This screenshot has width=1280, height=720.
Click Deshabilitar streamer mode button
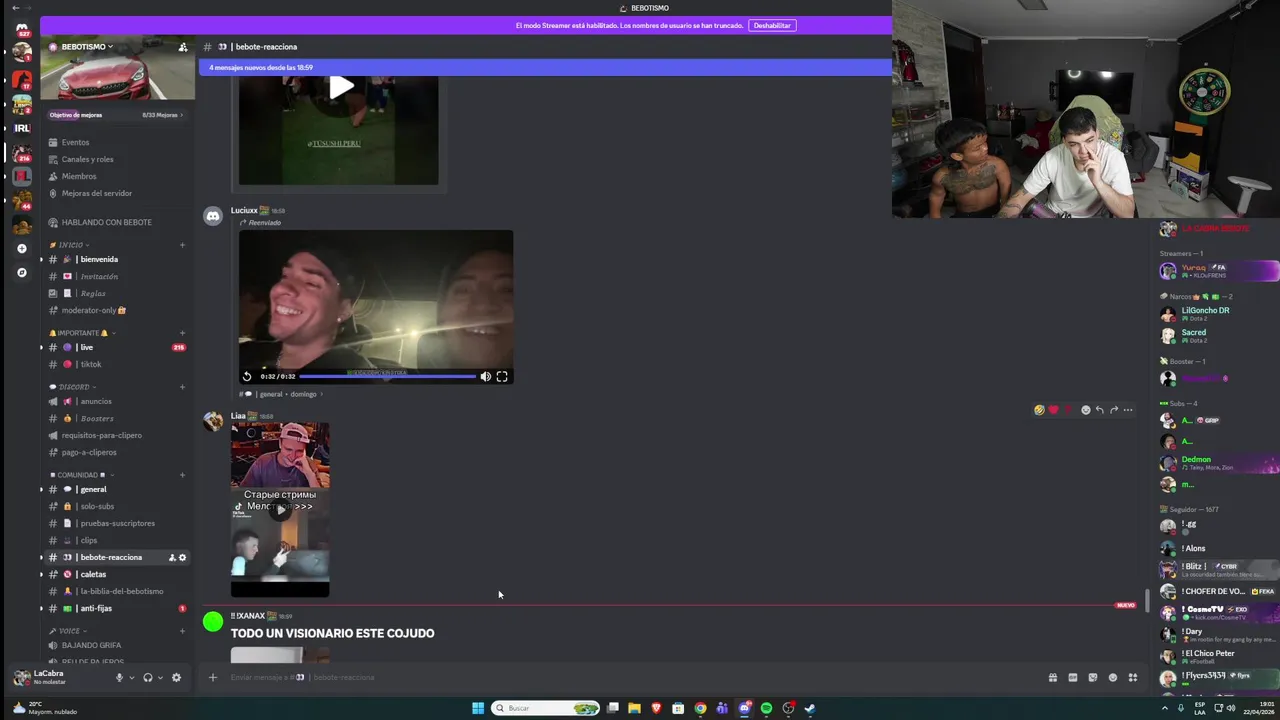pos(772,25)
